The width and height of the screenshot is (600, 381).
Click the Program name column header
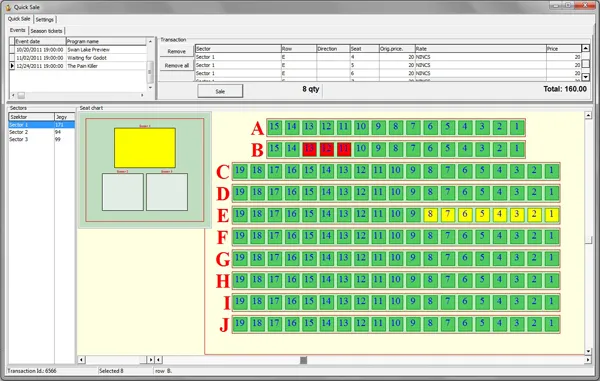pyautogui.click(x=106, y=41)
